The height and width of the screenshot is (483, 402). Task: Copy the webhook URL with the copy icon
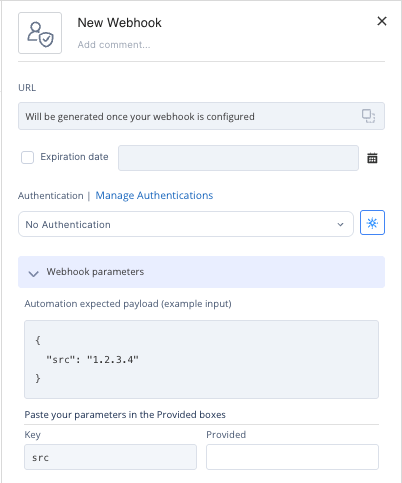[368, 116]
